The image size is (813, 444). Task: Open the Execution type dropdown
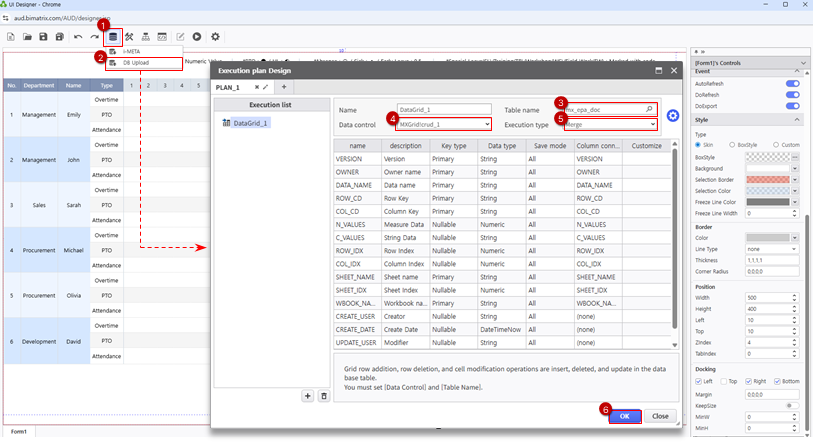coord(610,124)
